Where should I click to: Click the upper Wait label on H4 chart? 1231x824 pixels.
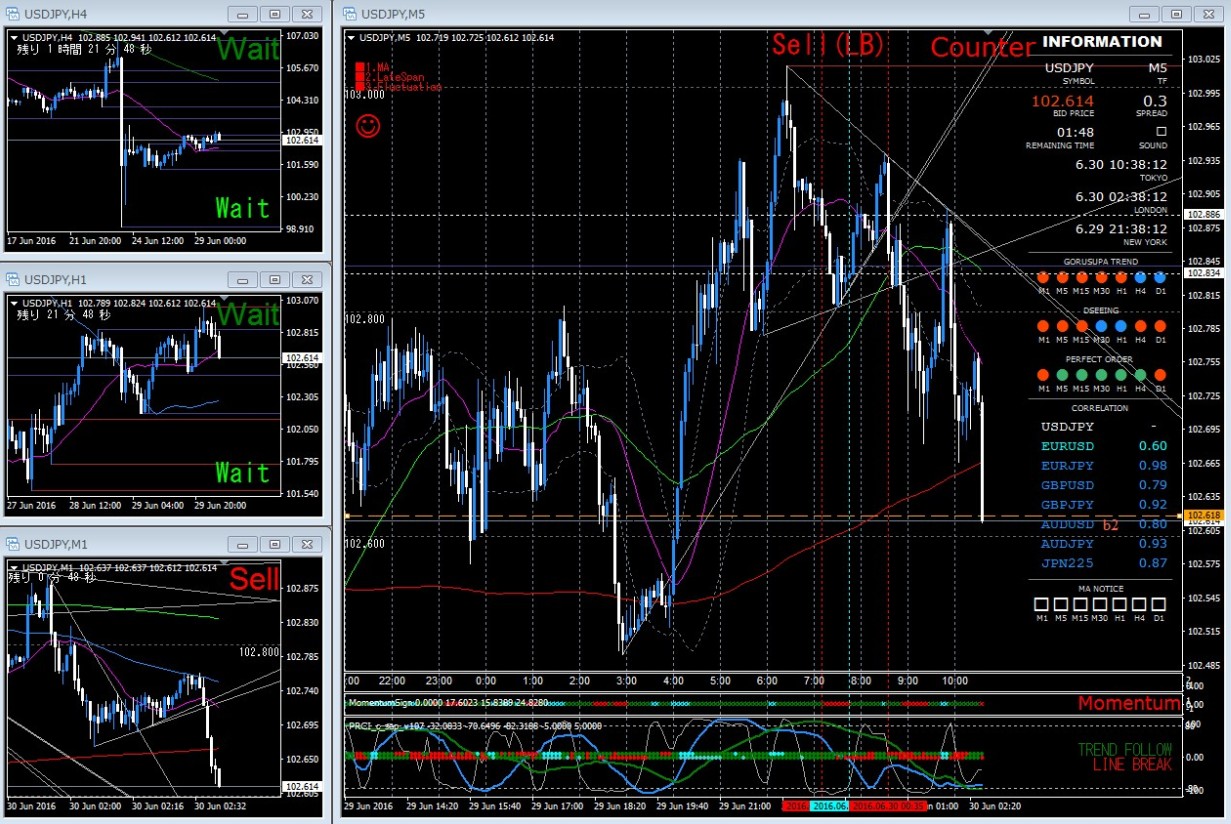(247, 49)
